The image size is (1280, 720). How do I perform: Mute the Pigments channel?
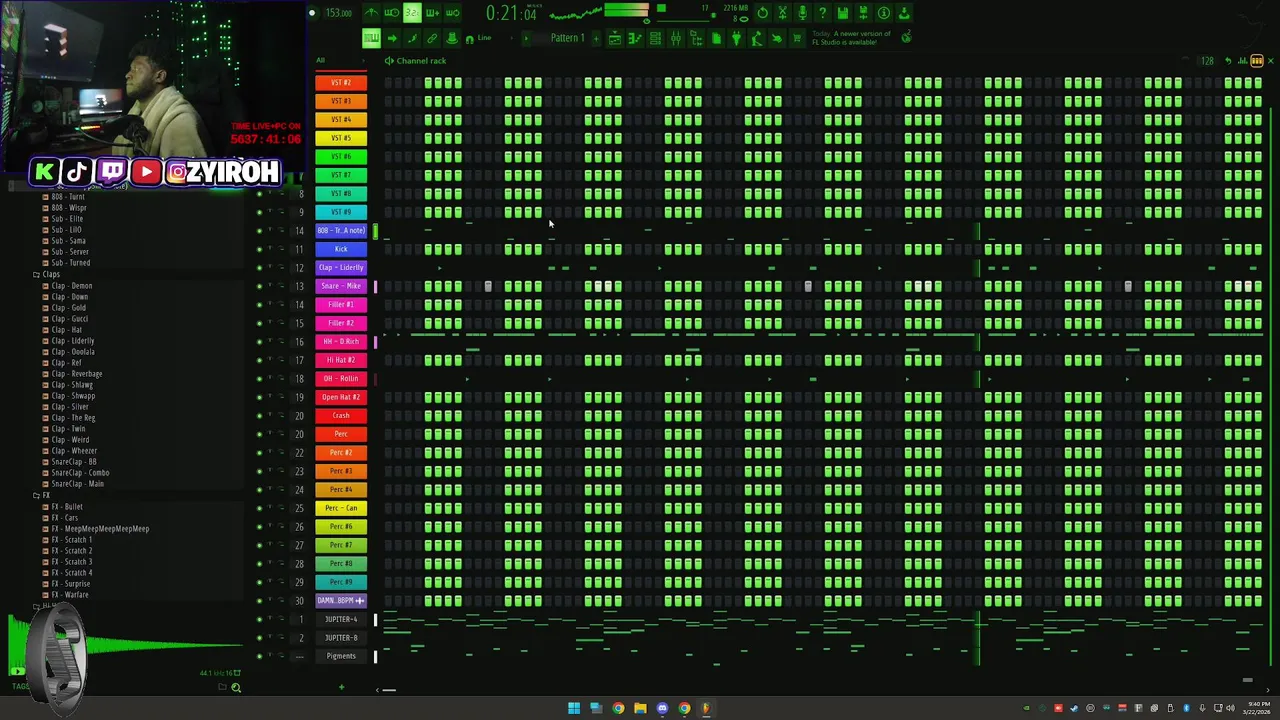[x=259, y=656]
